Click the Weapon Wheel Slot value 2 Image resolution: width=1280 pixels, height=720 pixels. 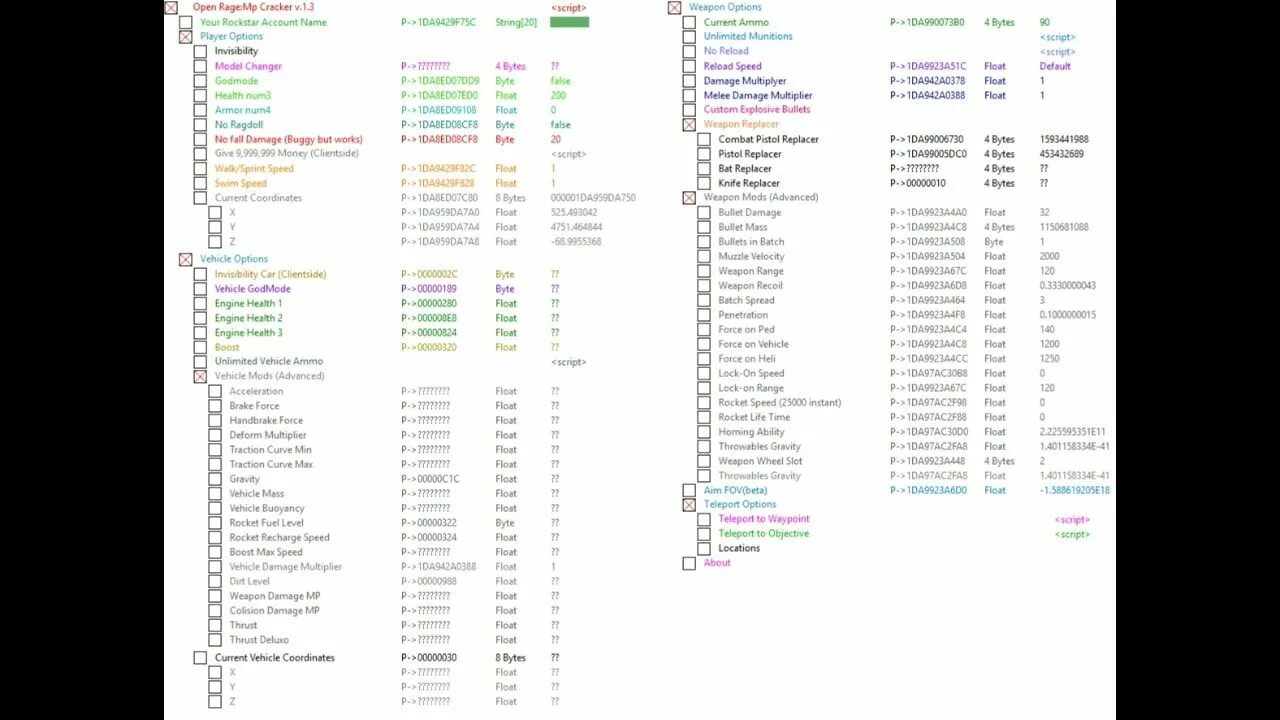coord(1042,461)
